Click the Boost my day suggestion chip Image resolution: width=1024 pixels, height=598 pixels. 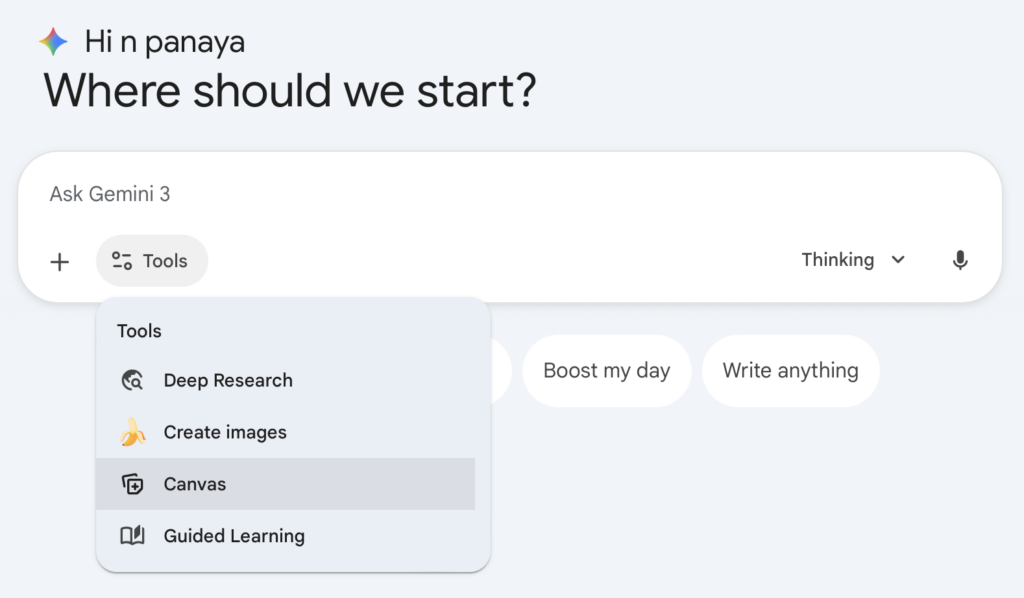click(x=606, y=370)
